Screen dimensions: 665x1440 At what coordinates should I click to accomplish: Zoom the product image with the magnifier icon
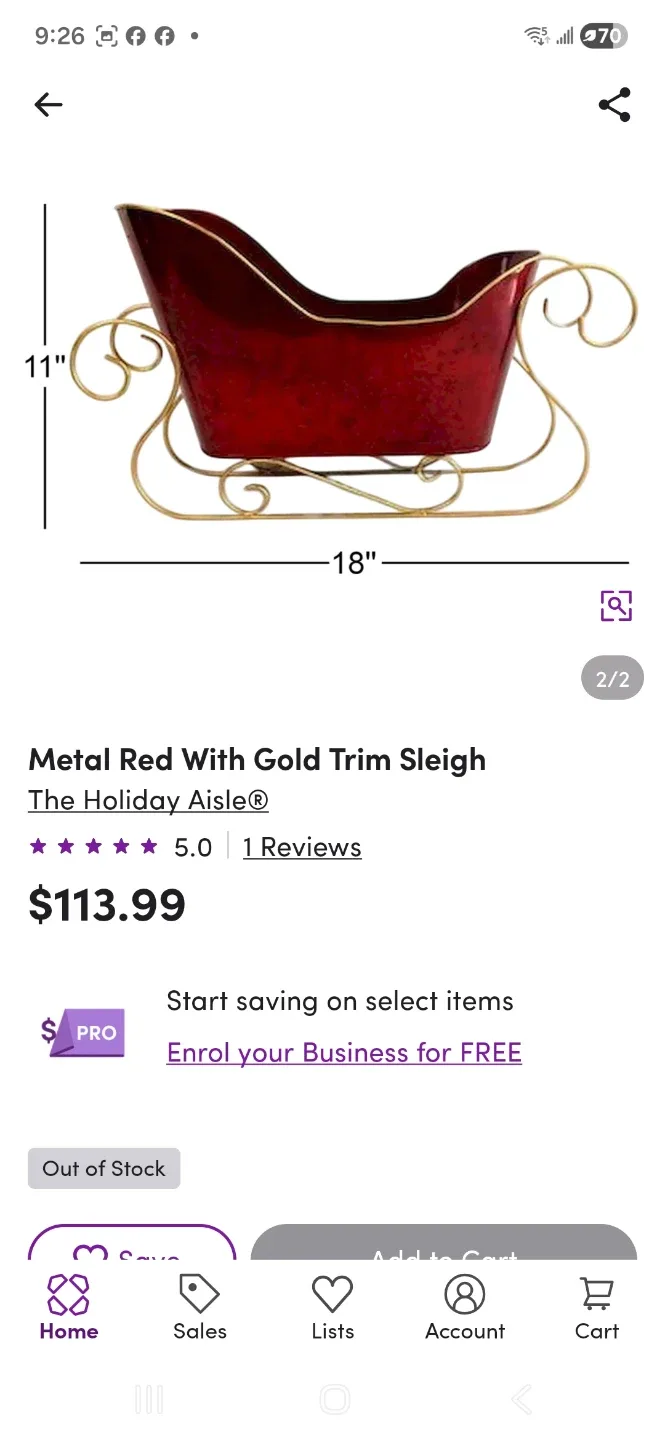click(616, 606)
